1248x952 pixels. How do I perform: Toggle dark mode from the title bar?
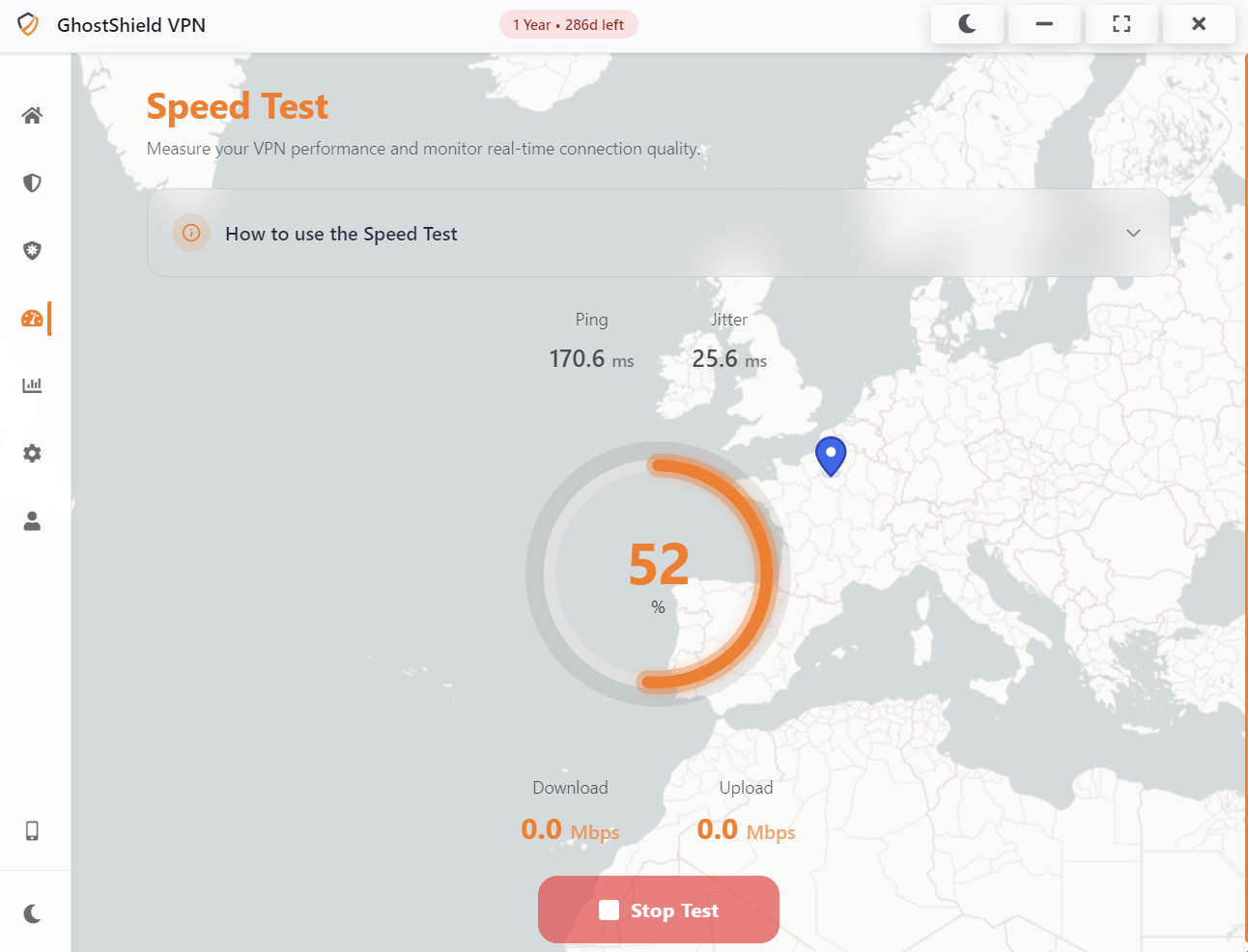pyautogui.click(x=967, y=23)
